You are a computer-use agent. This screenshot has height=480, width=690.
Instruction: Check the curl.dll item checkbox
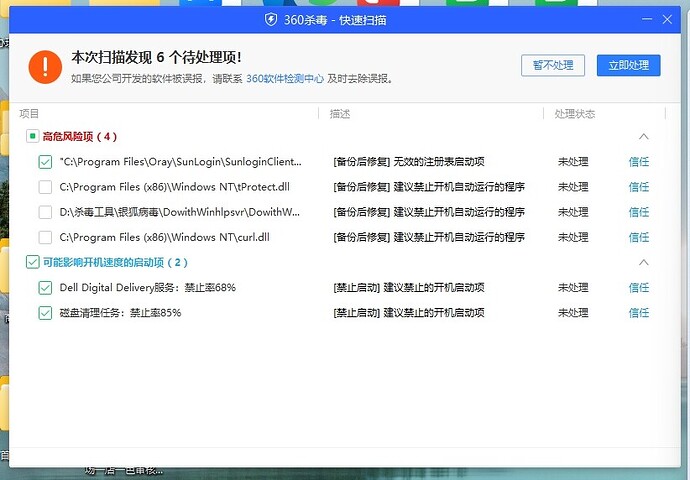(x=45, y=237)
